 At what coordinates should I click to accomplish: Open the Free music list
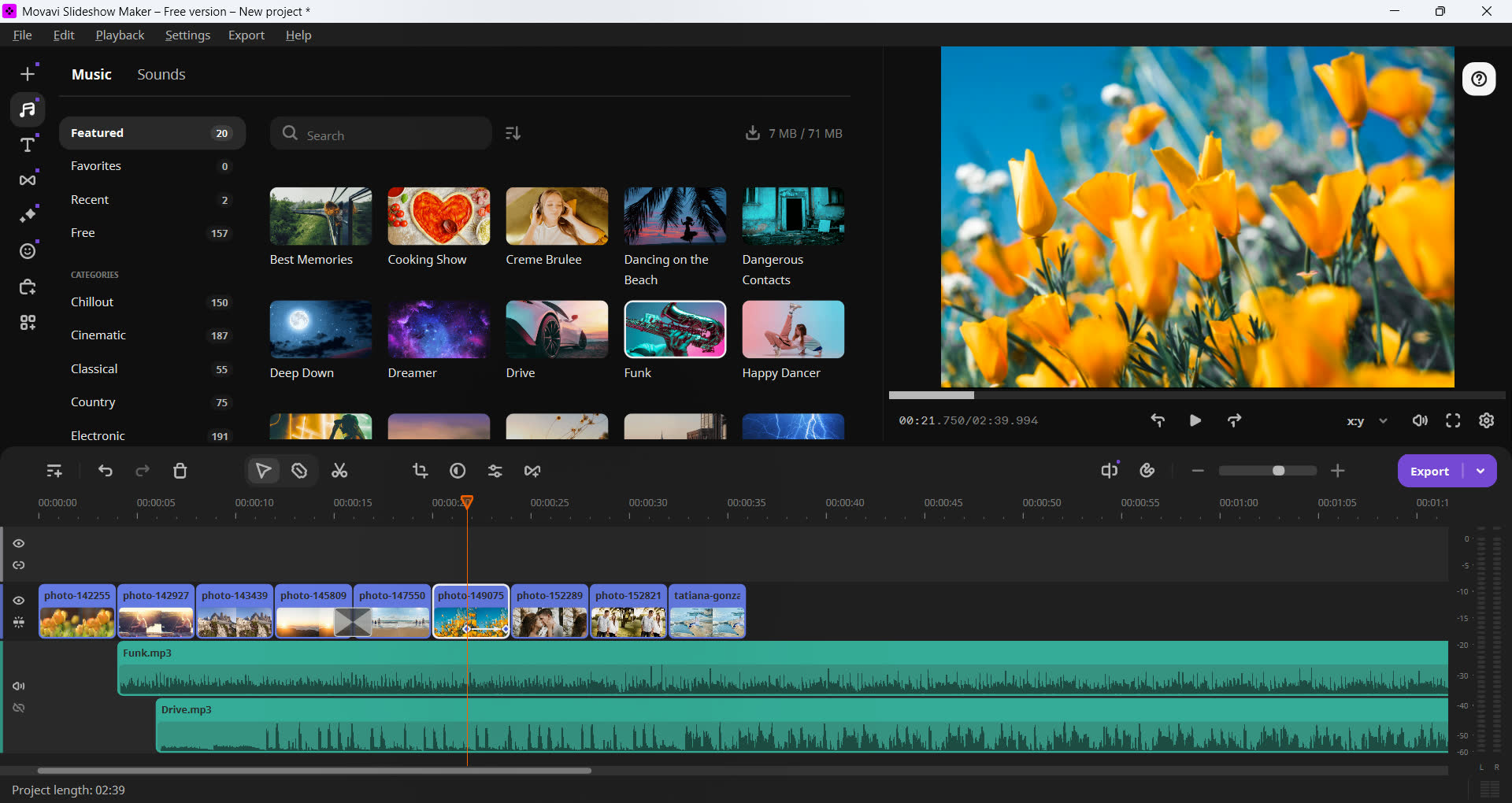(152, 233)
